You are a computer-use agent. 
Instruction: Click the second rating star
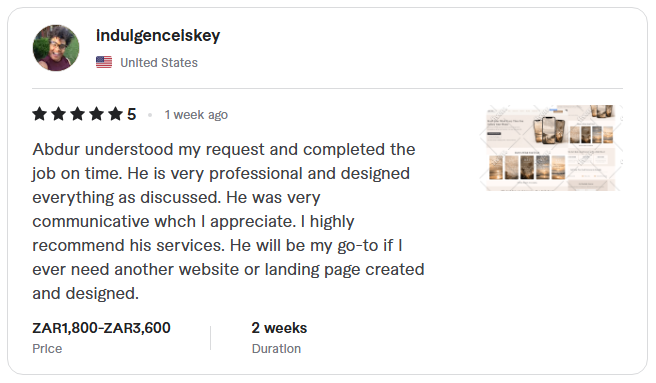pos(59,114)
